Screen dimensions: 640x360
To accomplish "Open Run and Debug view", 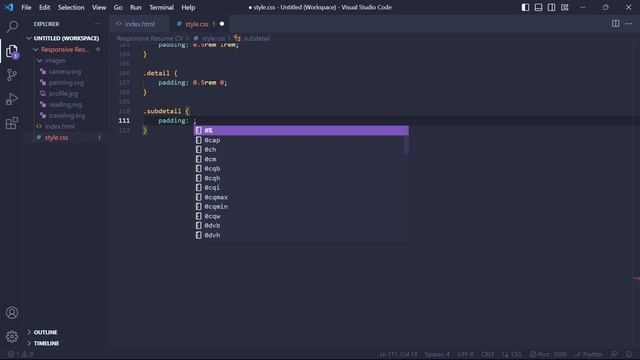I will pos(12,99).
